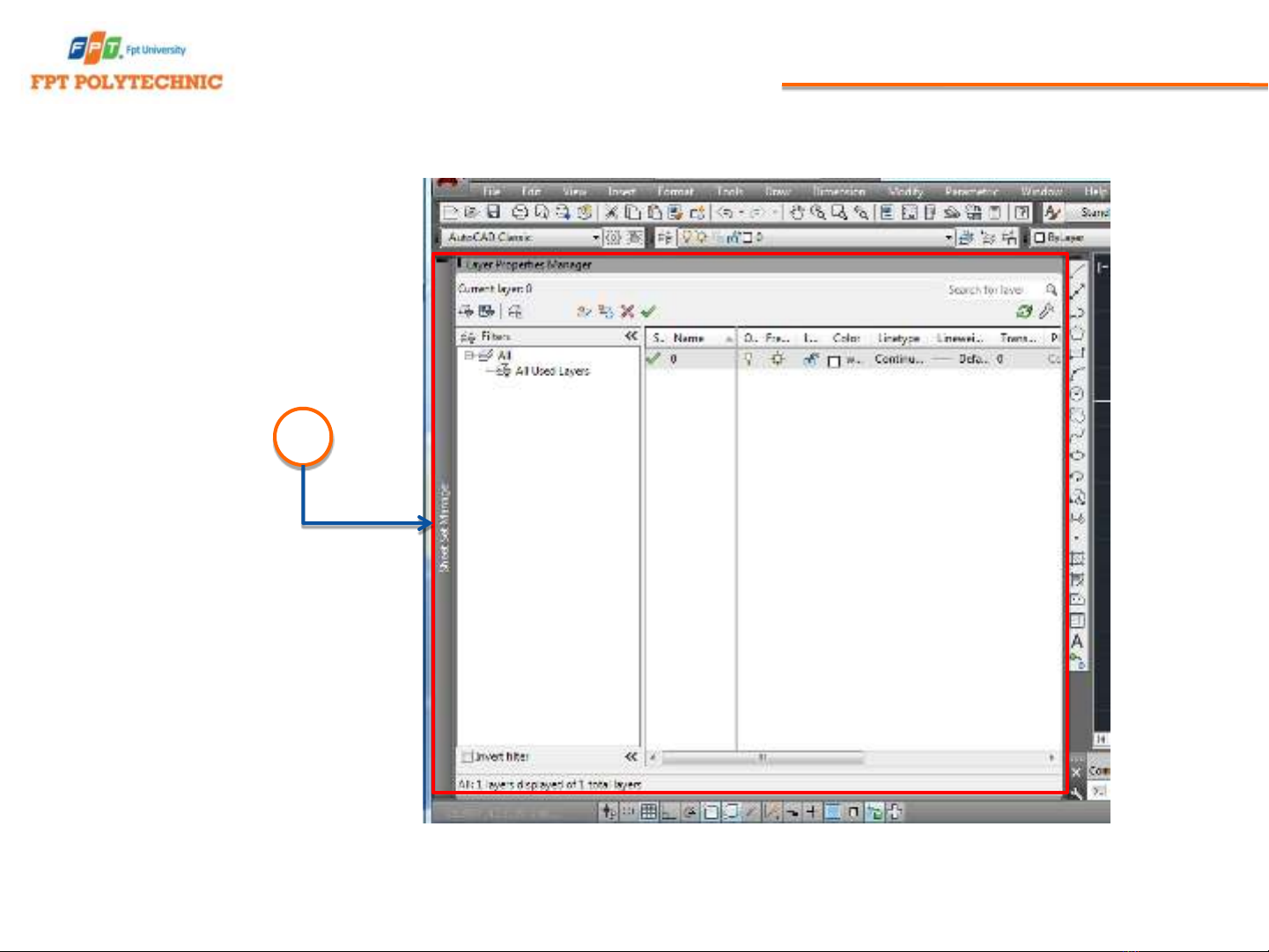Select the Pan hand tool
This screenshot has width=1269, height=952.
tap(797, 212)
